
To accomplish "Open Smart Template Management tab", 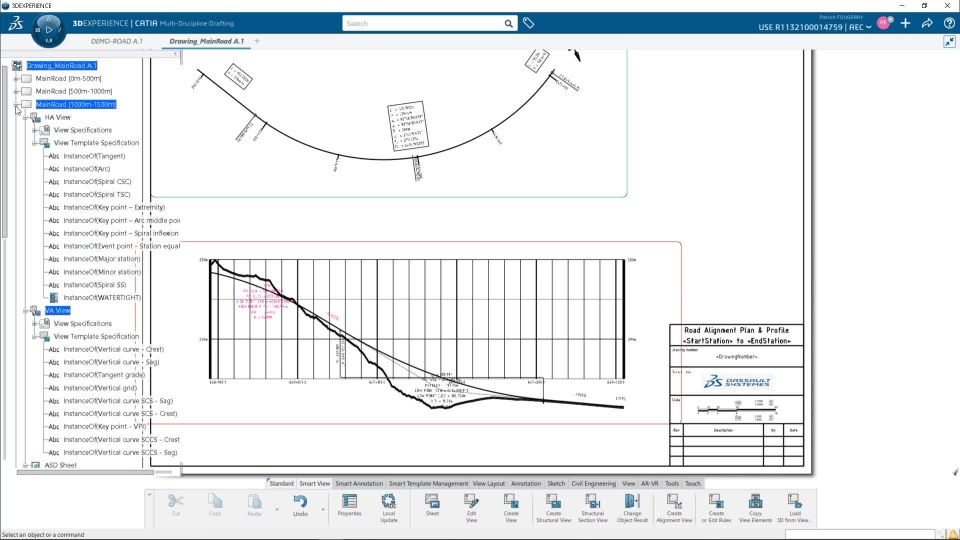I will click(428, 484).
